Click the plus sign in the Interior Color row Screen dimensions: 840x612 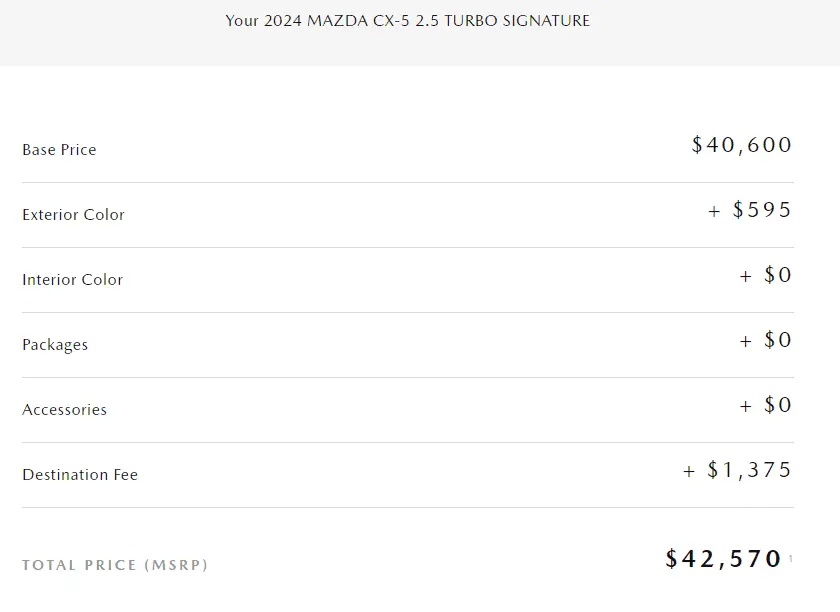click(x=745, y=276)
